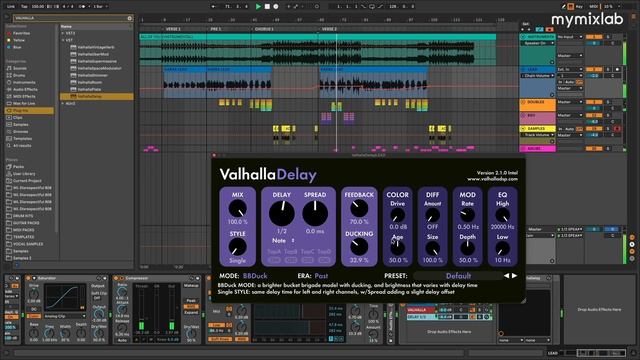Open Current Project in Places
640x360 pixels.
27,181
